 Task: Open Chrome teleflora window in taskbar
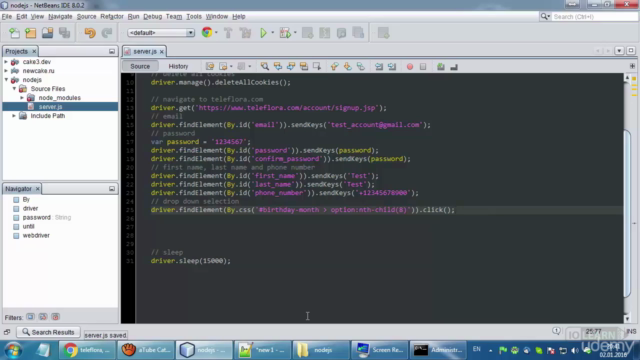pos(87,350)
